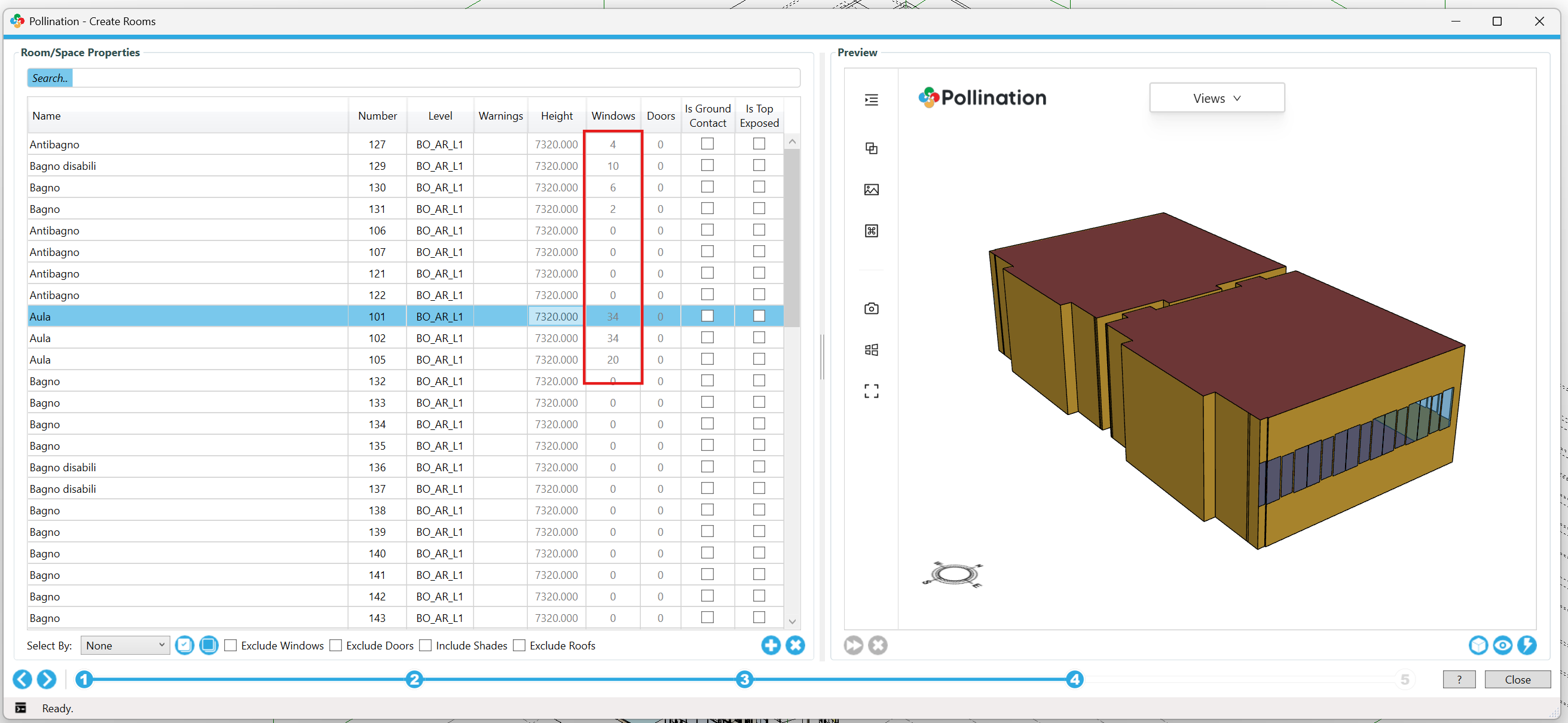The height and width of the screenshot is (723, 1568).
Task: Tick Is Ground Contact for Antibagno 127
Action: coord(707,144)
